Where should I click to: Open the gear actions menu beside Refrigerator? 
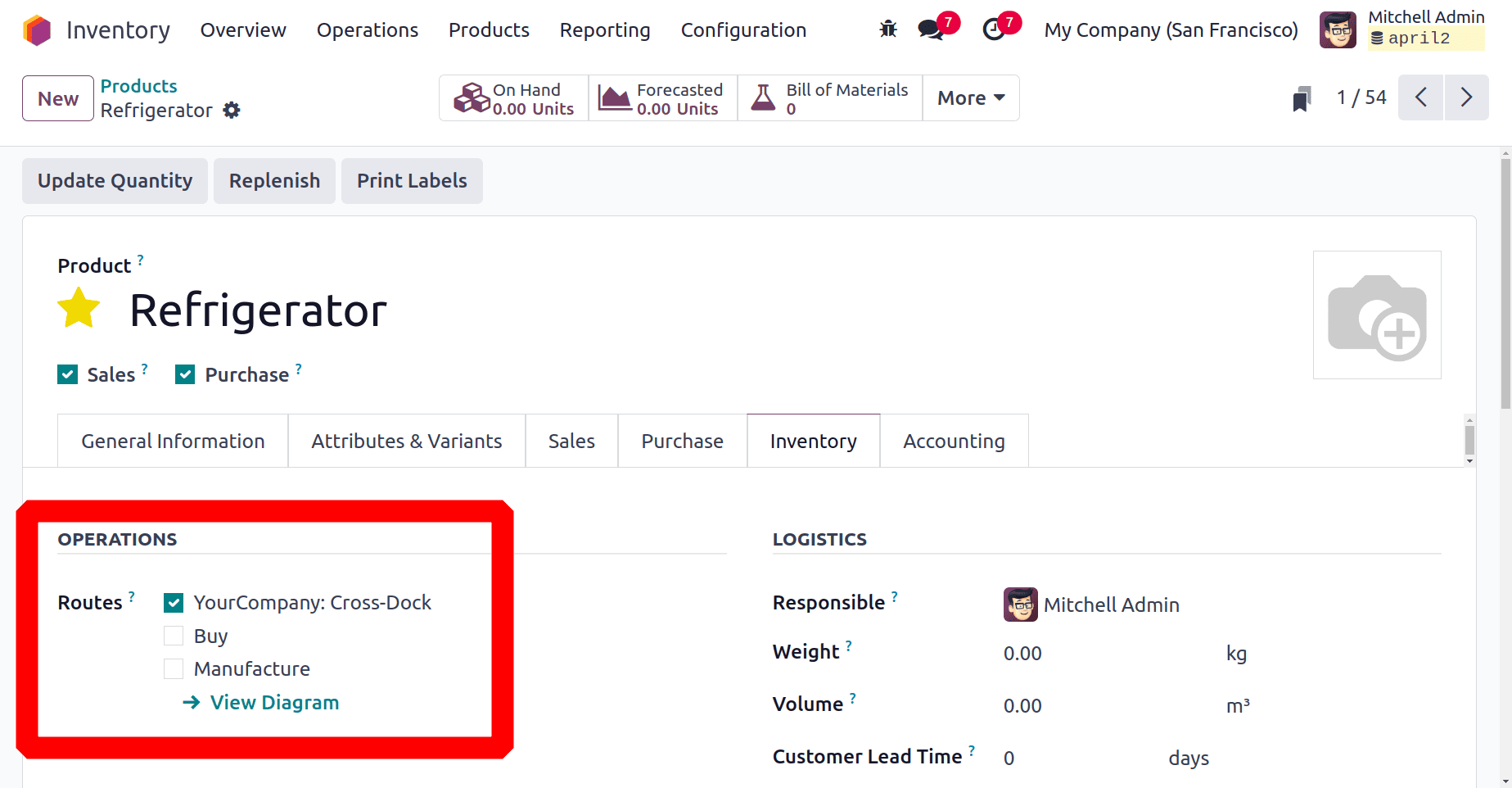[x=232, y=110]
